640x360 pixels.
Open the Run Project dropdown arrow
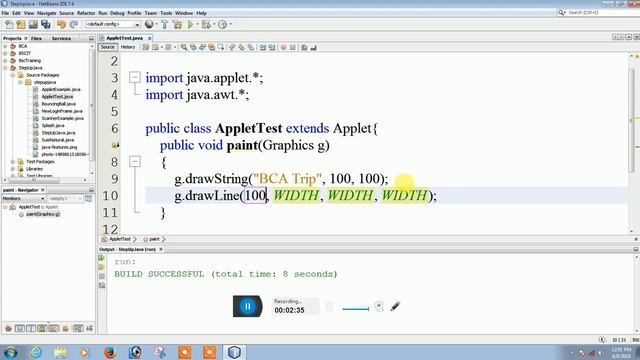click(198, 24)
